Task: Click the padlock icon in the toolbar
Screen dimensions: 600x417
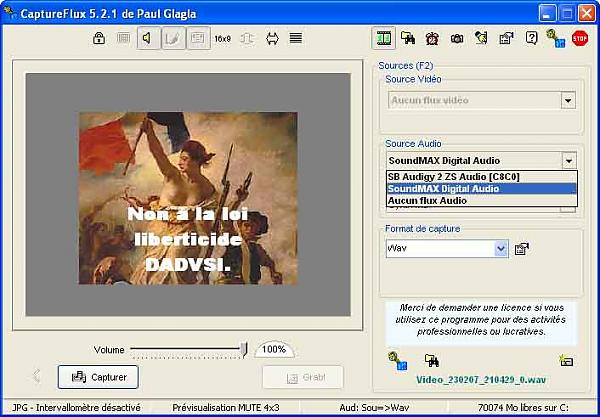Action: coord(98,39)
